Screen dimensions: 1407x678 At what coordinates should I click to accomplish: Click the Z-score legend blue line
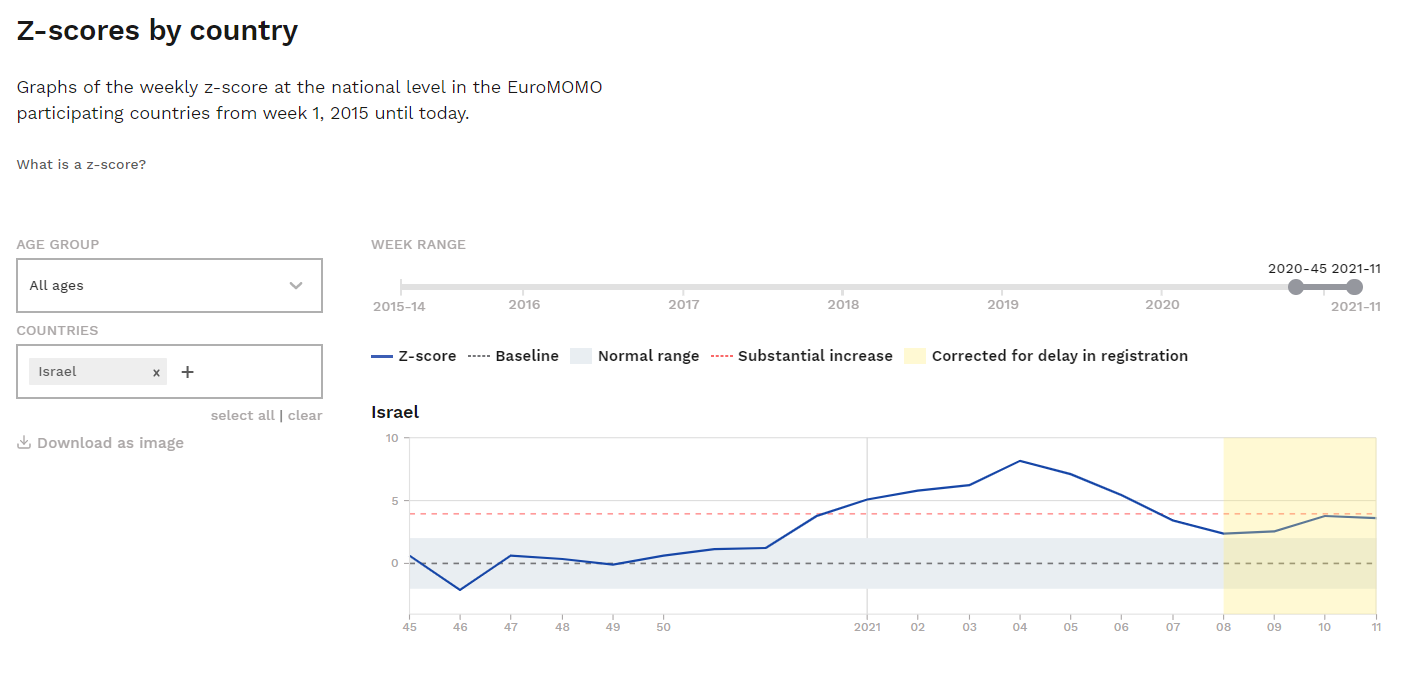click(381, 356)
